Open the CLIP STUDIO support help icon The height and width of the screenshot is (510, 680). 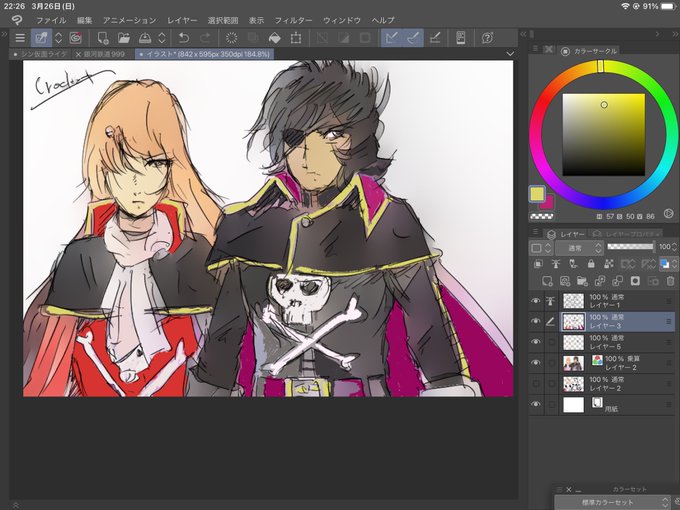coord(487,38)
